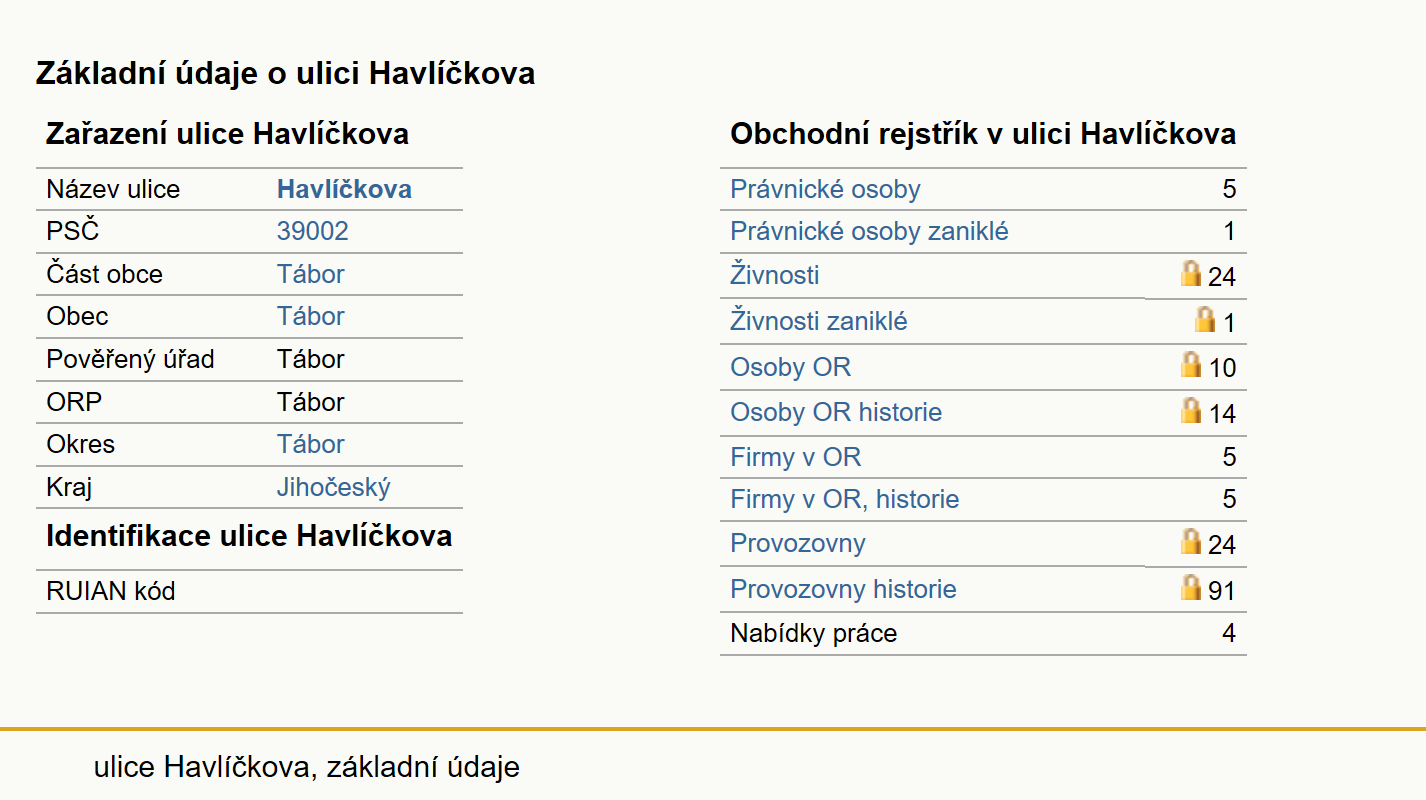
Task: Click the lock icon beside Živnosti count
Action: tap(1190, 273)
